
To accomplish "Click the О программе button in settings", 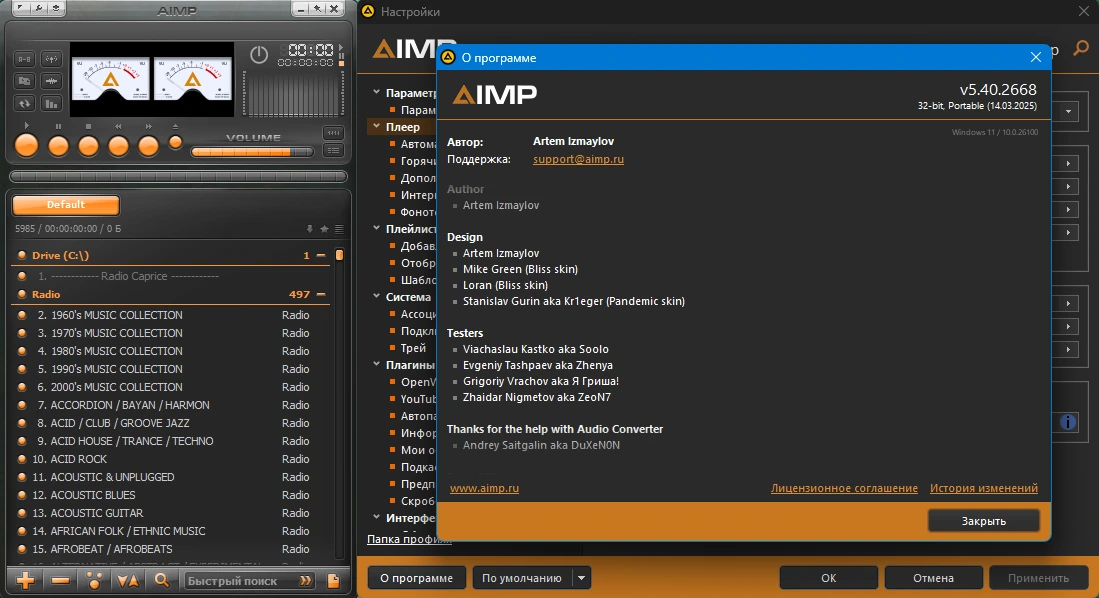I will click(x=416, y=578).
